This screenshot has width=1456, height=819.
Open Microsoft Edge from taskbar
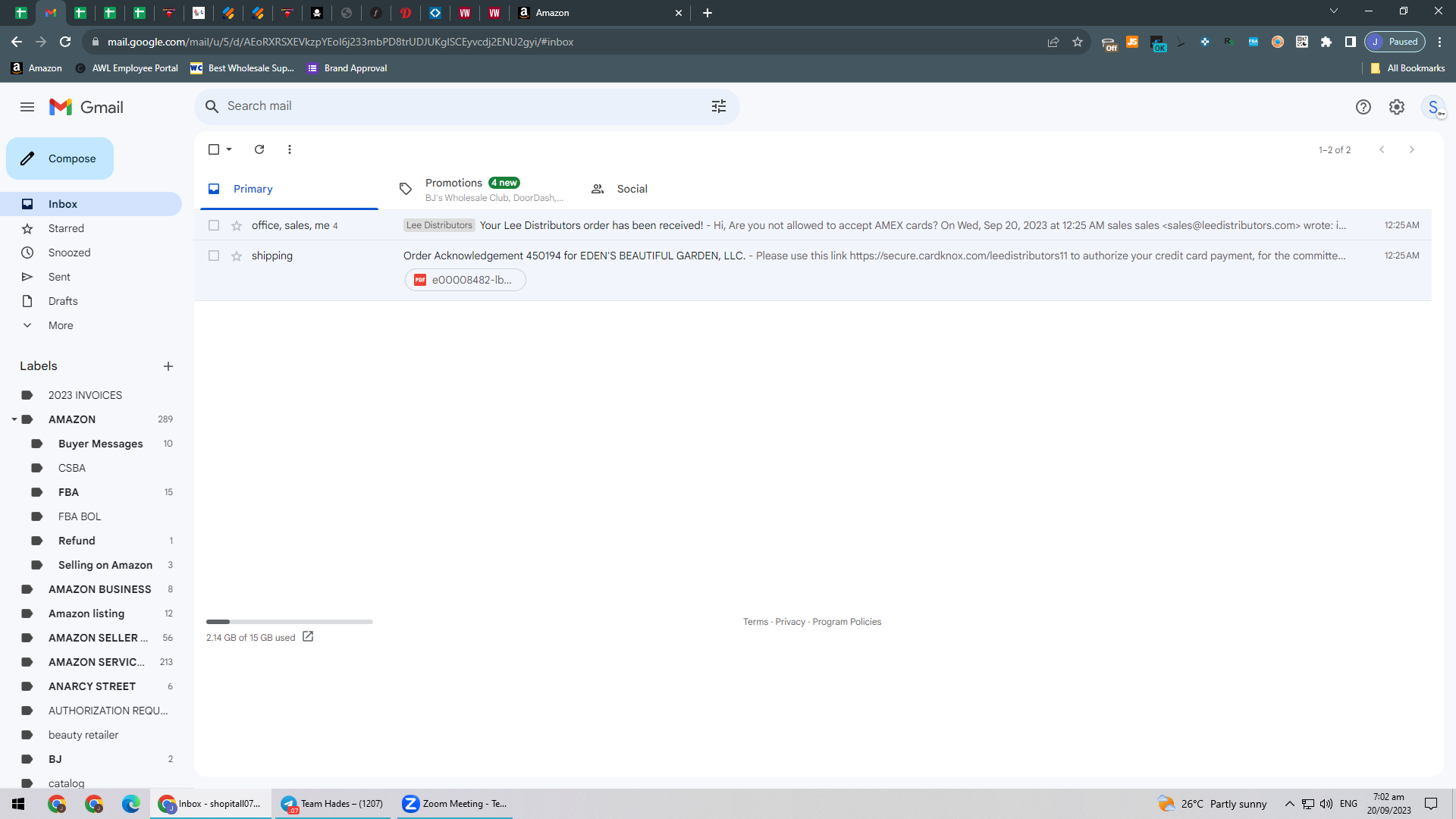[x=131, y=804]
